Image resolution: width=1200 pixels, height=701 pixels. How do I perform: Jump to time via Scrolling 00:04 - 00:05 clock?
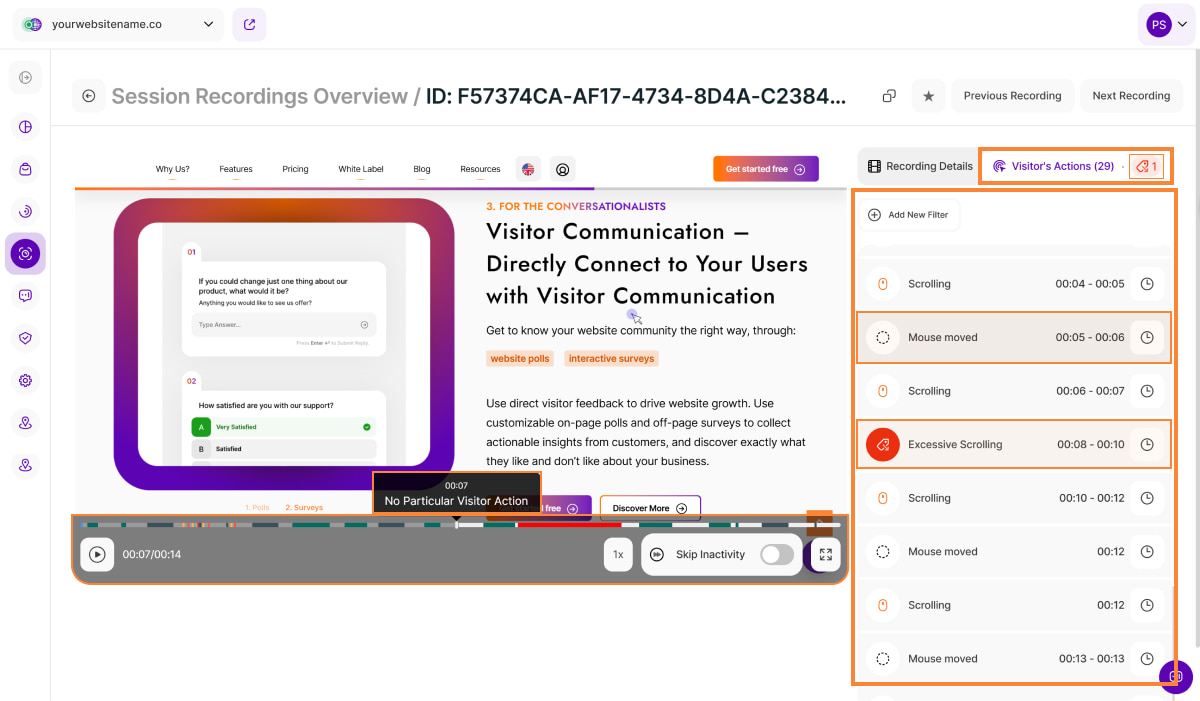coord(1147,284)
